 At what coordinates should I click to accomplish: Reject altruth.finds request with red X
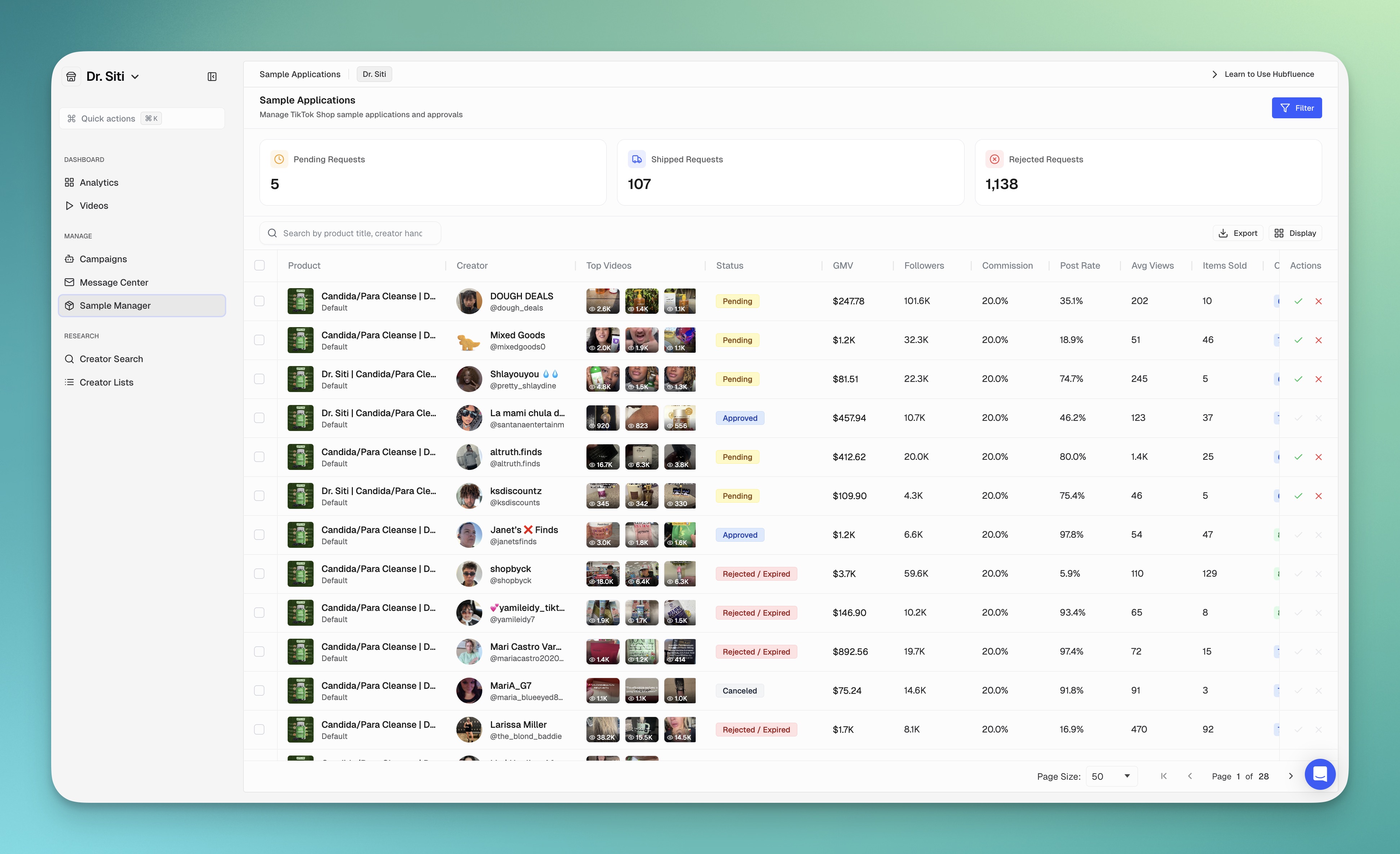pyautogui.click(x=1318, y=457)
